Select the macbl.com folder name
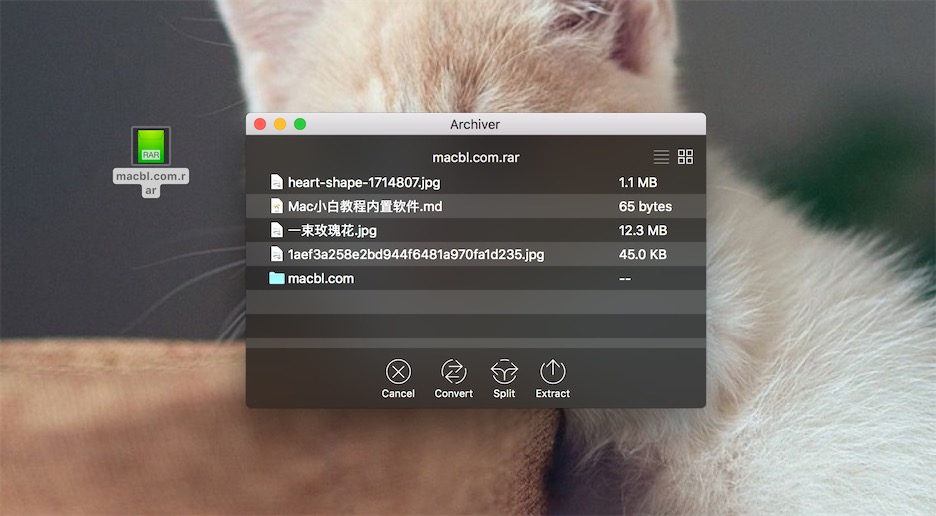This screenshot has width=936, height=516. 321,278
